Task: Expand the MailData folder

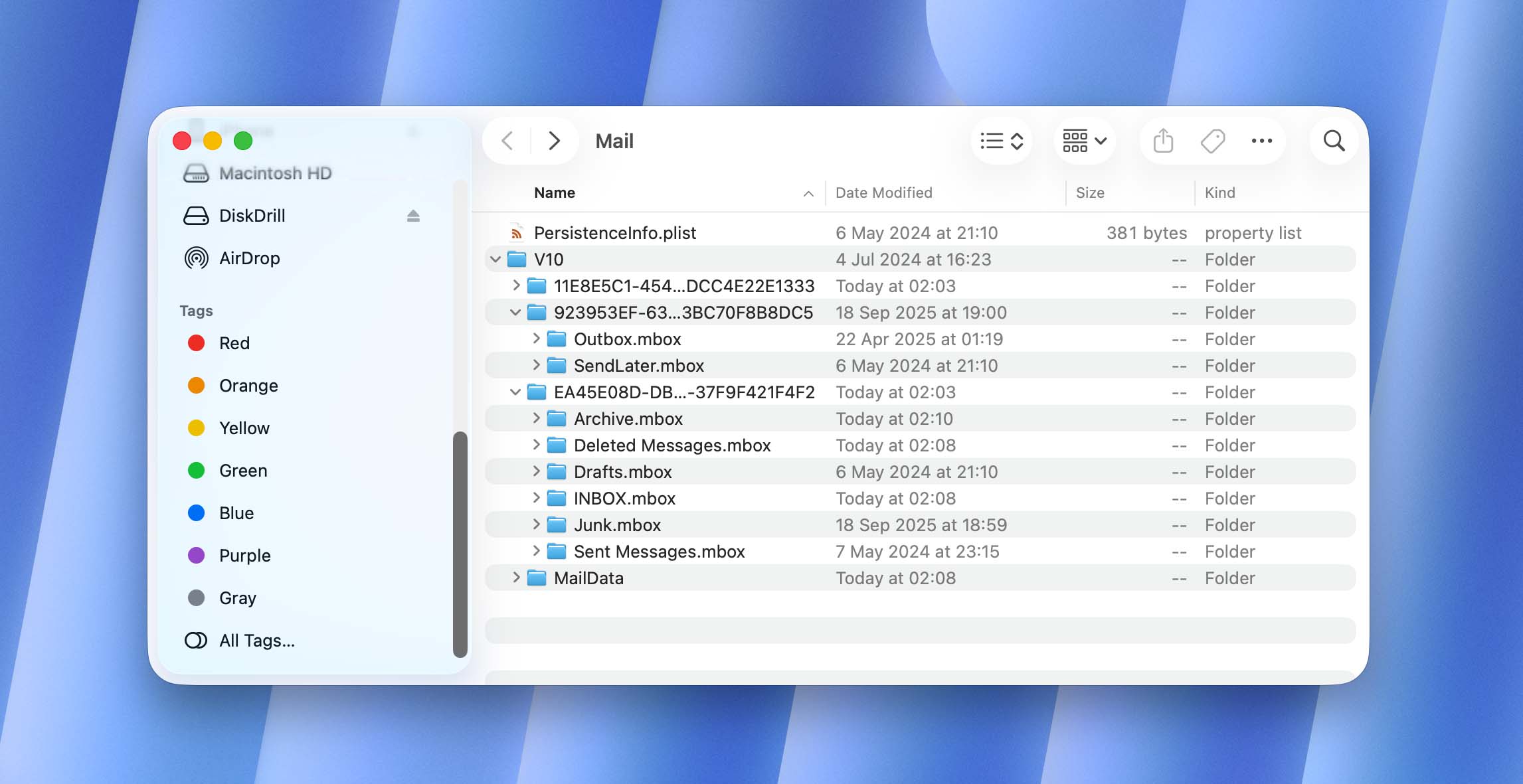Action: pyautogui.click(x=517, y=578)
